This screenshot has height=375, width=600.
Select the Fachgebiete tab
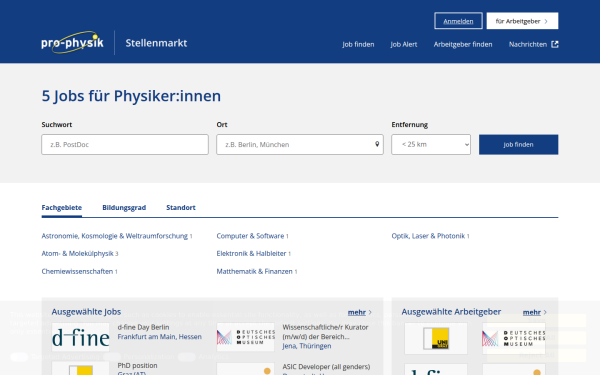click(62, 207)
